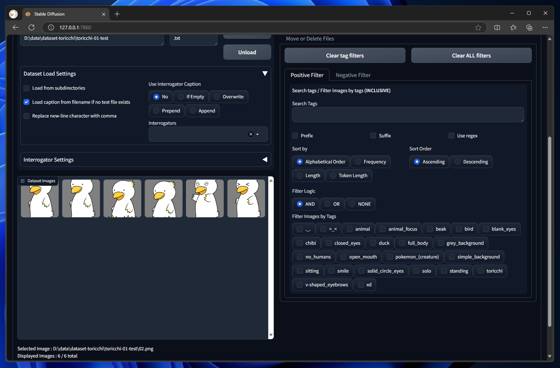Viewport: 560px width, 368px height.
Task: Select No for Use Interrogator Caption
Action: point(160,97)
